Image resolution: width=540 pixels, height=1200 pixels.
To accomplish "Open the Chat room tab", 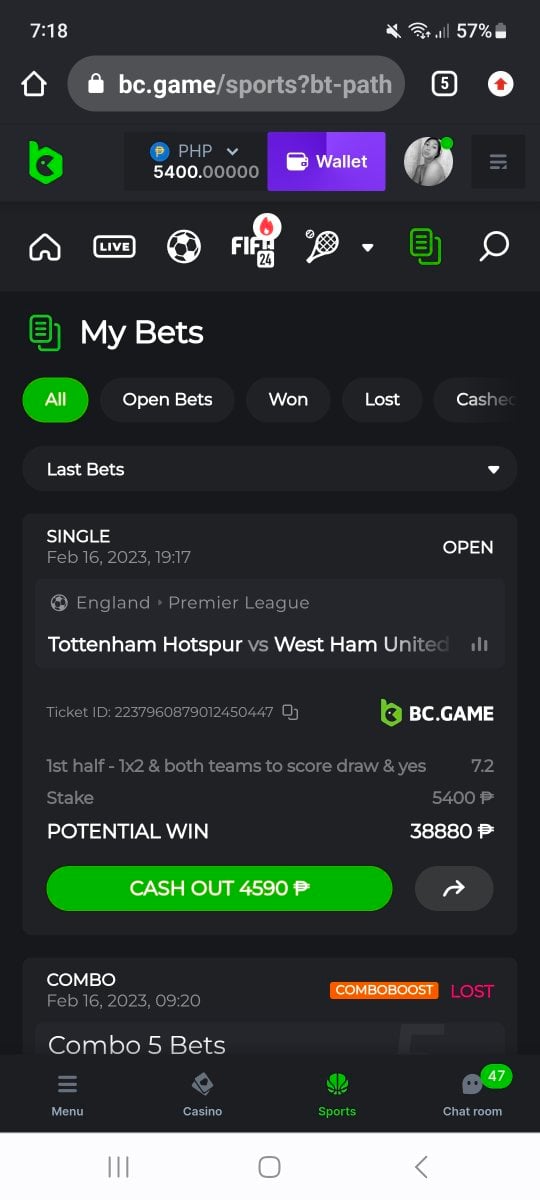I will coord(473,1092).
